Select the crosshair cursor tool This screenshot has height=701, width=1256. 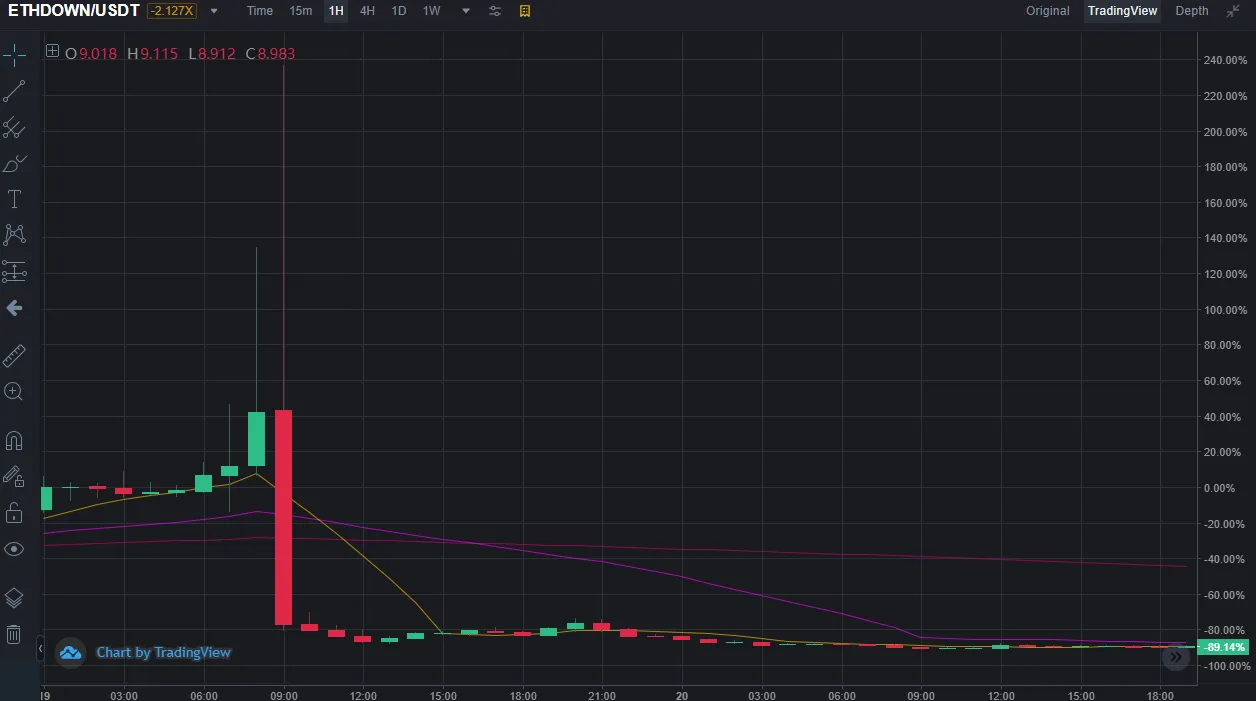14,55
